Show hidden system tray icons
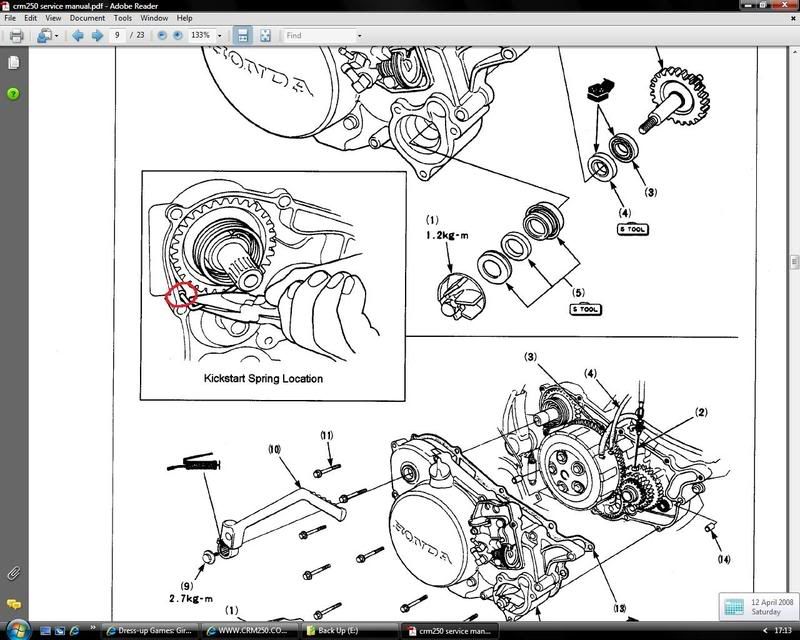Image resolution: width=800 pixels, height=640 pixels. (x=764, y=631)
